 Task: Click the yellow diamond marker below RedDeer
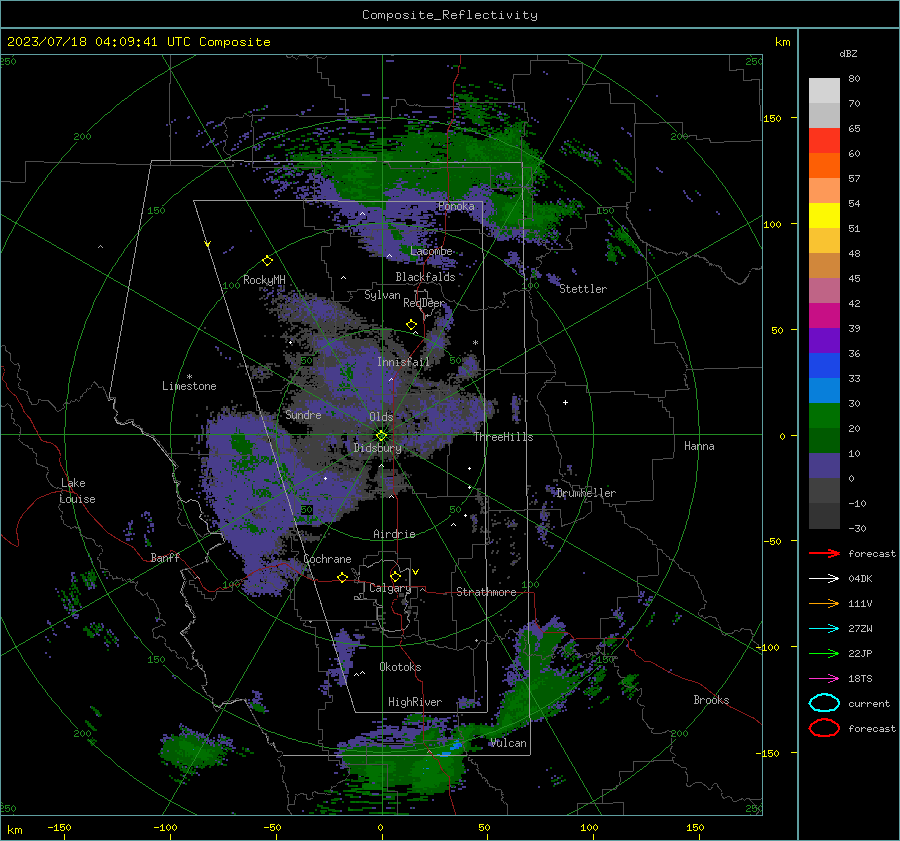click(411, 325)
